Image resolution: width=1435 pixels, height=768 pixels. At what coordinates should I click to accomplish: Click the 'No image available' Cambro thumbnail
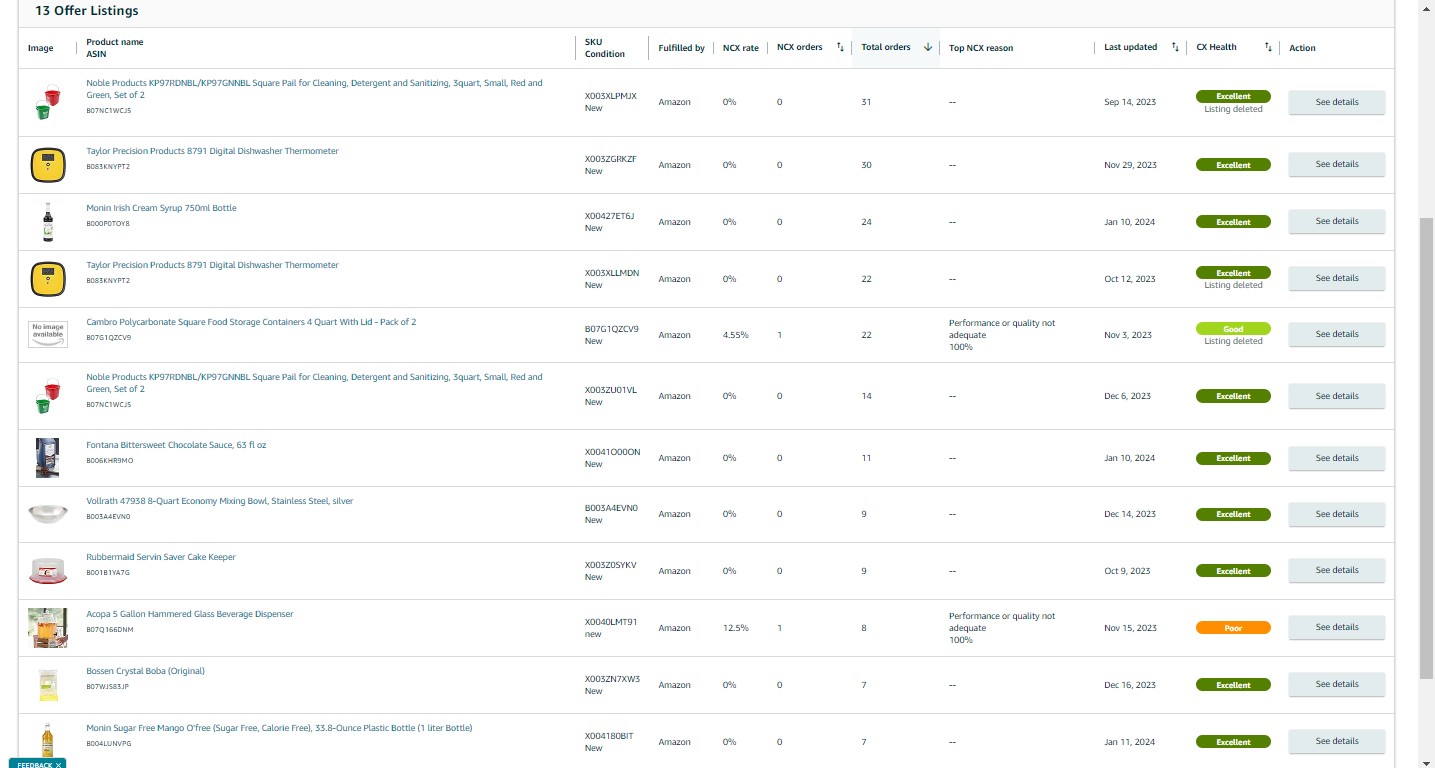click(47, 334)
